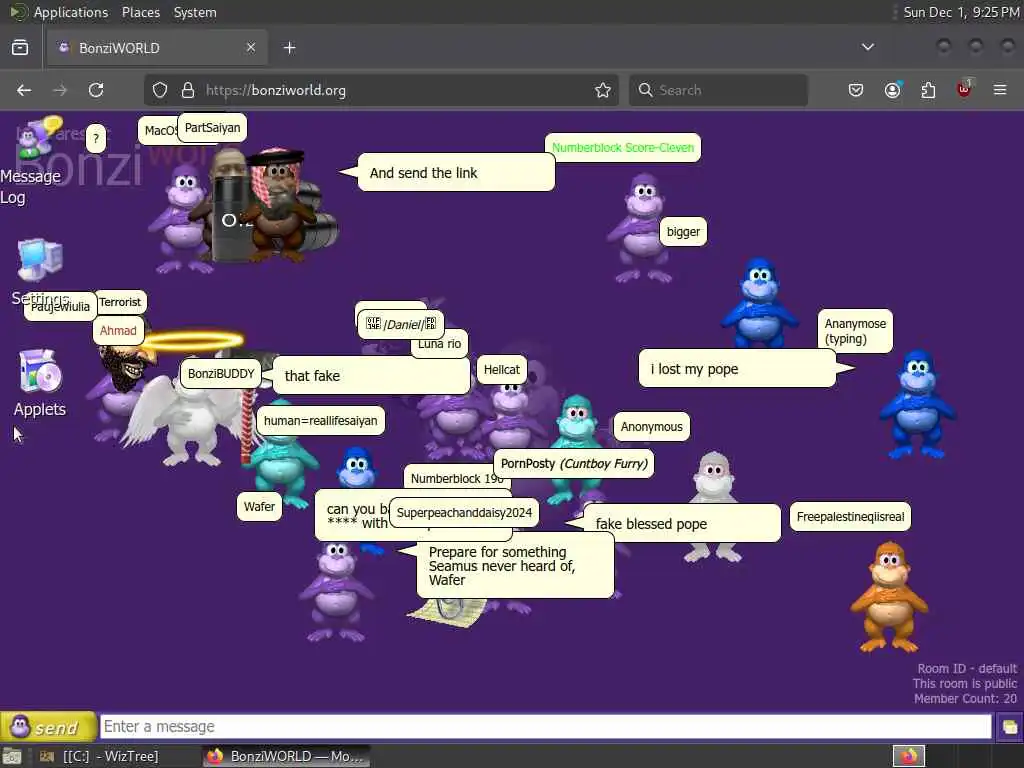Click the Member Count: 20 text

pyautogui.click(x=965, y=699)
